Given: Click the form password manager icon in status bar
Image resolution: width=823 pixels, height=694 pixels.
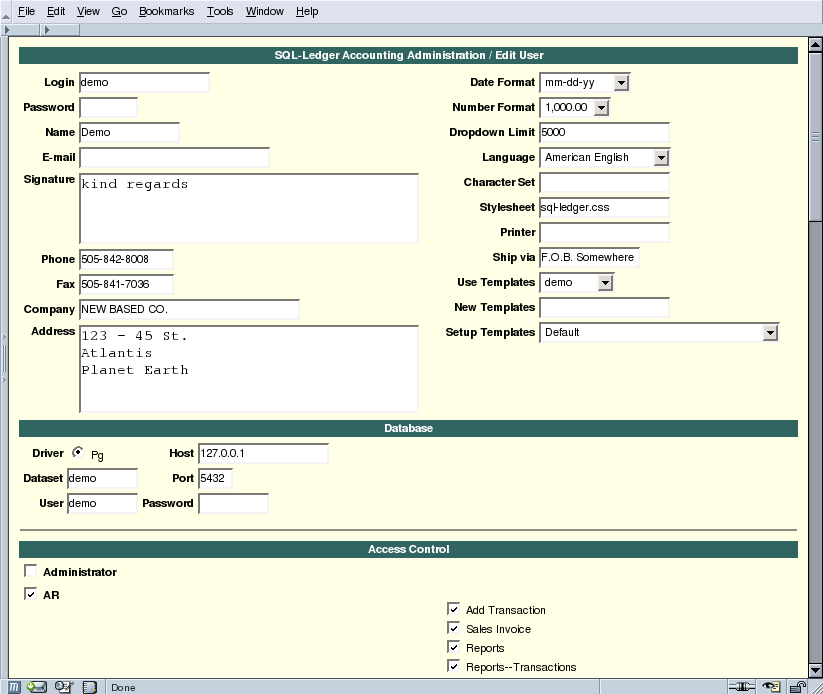Looking at the screenshot, I should [63, 687].
